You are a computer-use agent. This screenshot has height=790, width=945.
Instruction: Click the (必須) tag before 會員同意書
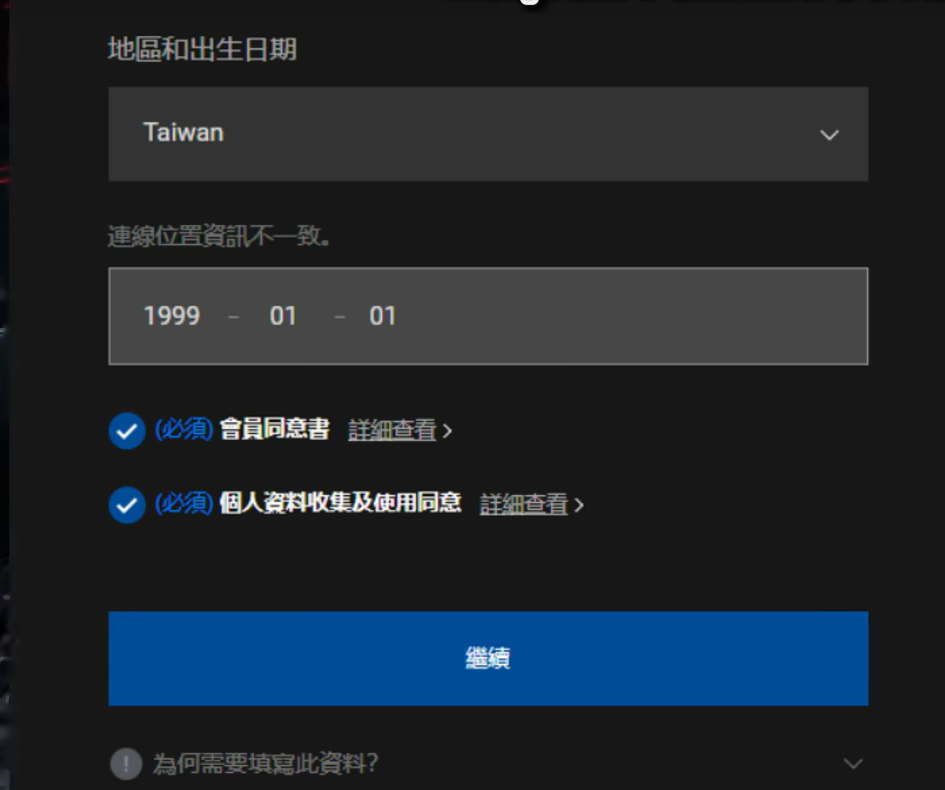pyautogui.click(x=184, y=429)
